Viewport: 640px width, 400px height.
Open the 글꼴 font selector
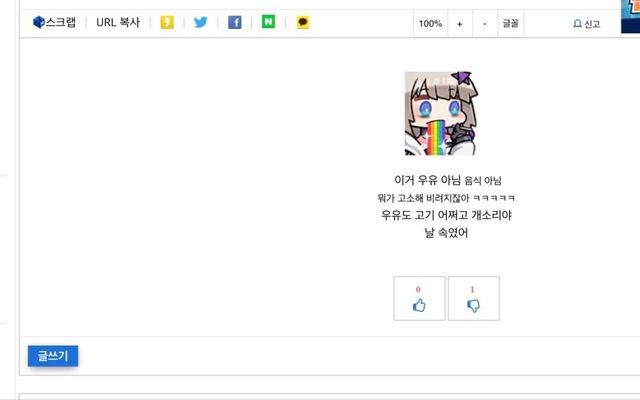[511, 24]
